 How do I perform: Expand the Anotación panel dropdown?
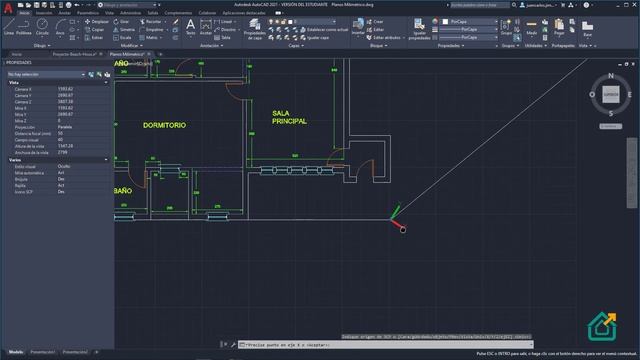211,46
